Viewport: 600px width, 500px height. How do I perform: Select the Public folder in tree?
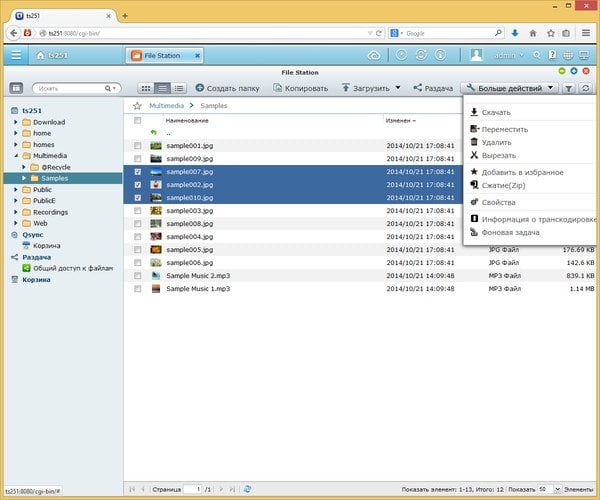click(x=42, y=190)
